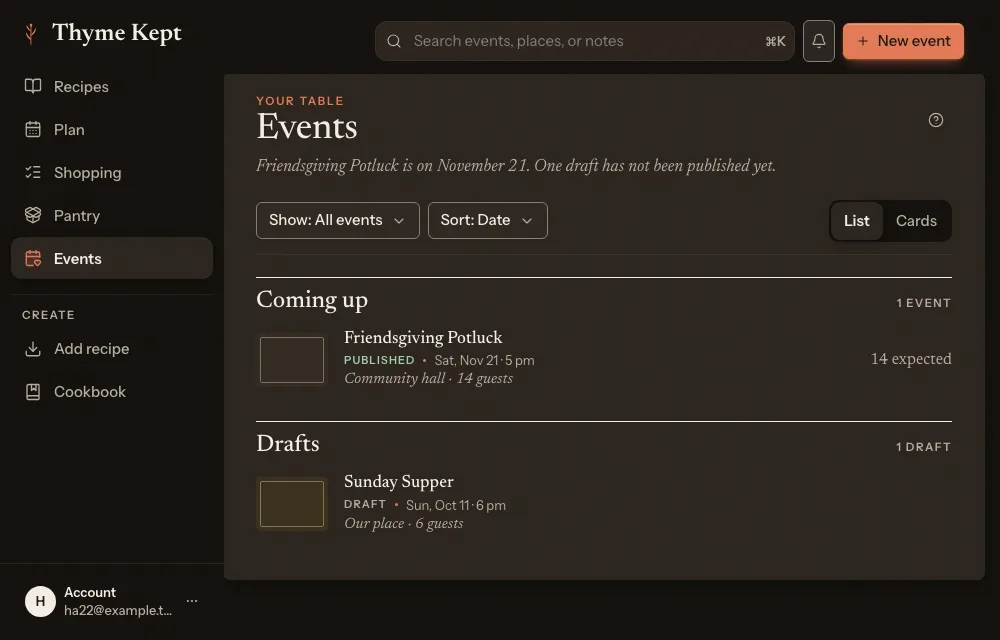The width and height of the screenshot is (1000, 640).
Task: Click the DRAFT status label
Action: pyautogui.click(x=365, y=504)
